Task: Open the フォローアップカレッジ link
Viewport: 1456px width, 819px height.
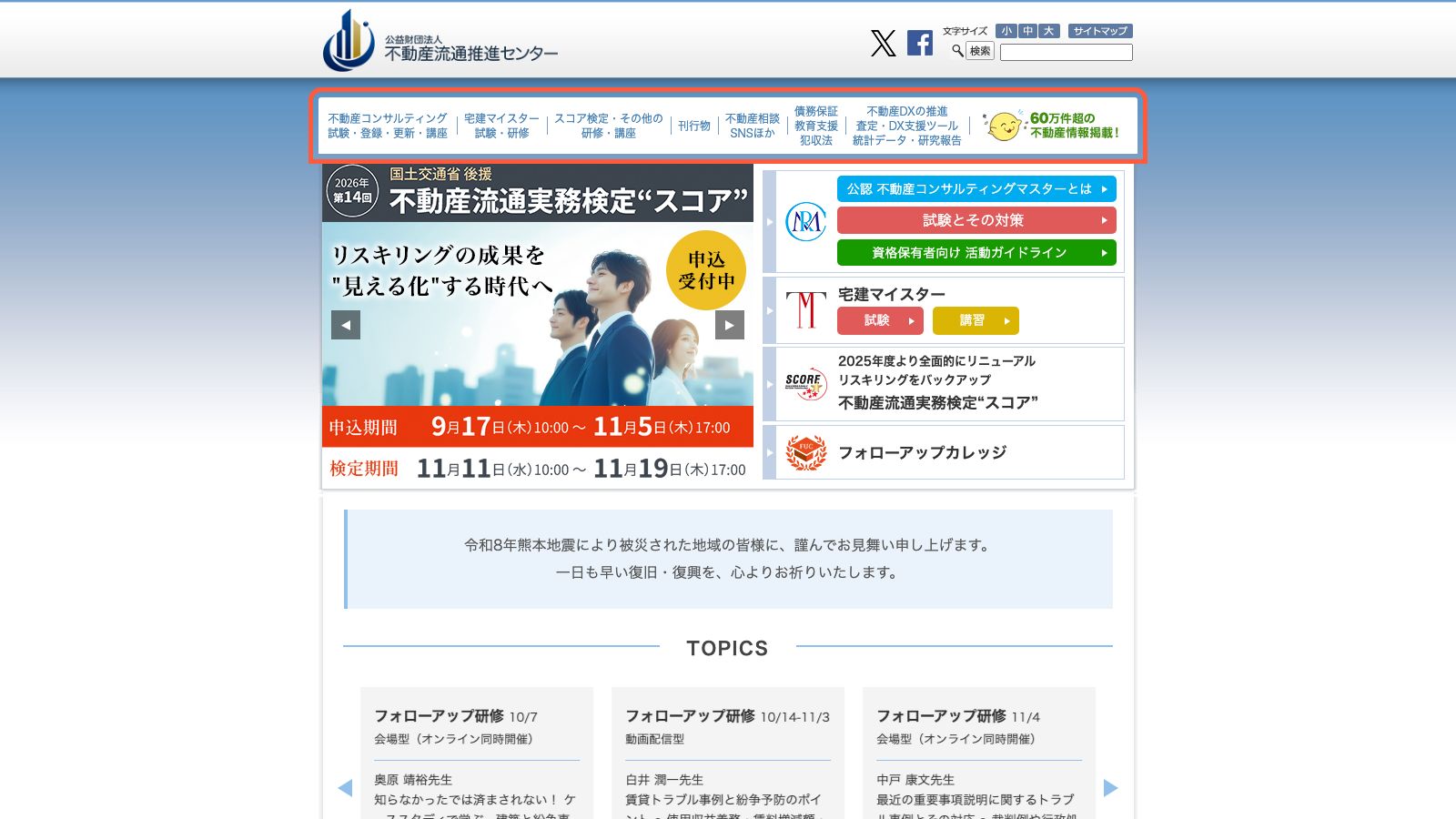Action: [x=923, y=452]
